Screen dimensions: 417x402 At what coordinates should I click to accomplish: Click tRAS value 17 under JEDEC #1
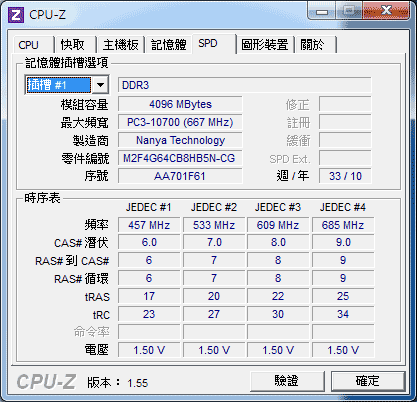click(149, 296)
